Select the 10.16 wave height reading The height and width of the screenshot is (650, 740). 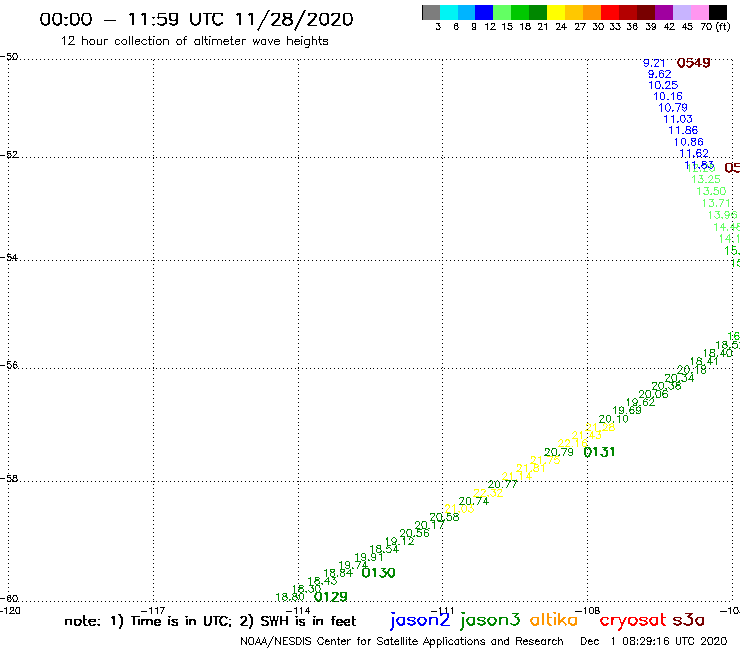668,96
